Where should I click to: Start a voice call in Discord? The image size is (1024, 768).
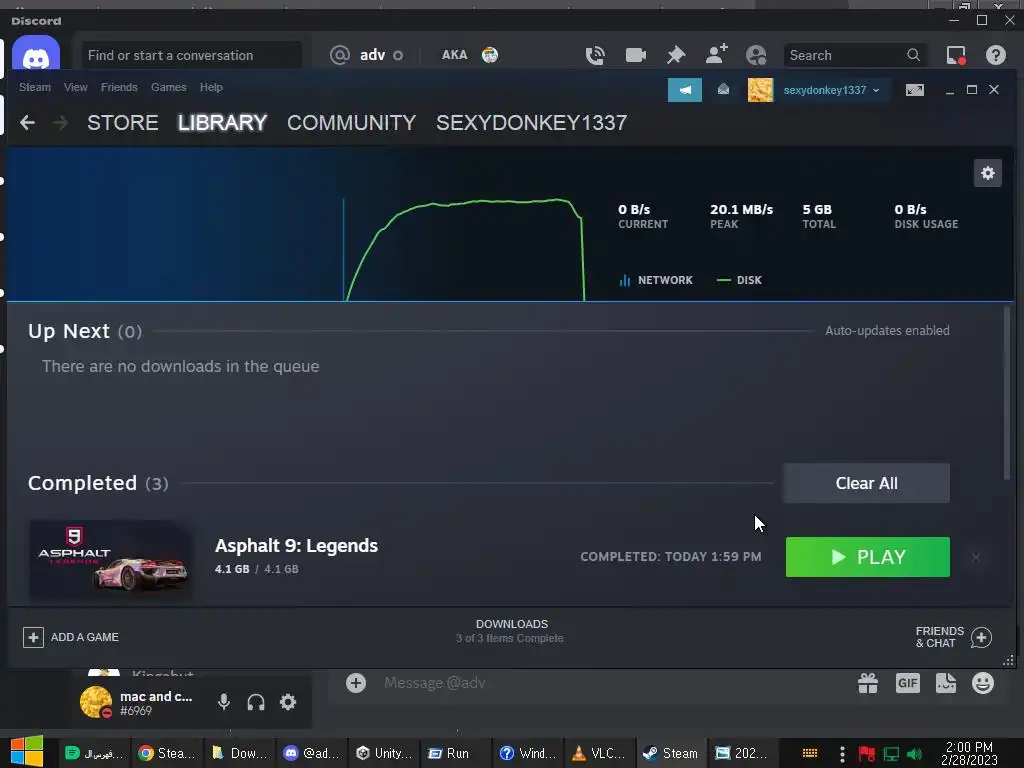click(x=595, y=56)
